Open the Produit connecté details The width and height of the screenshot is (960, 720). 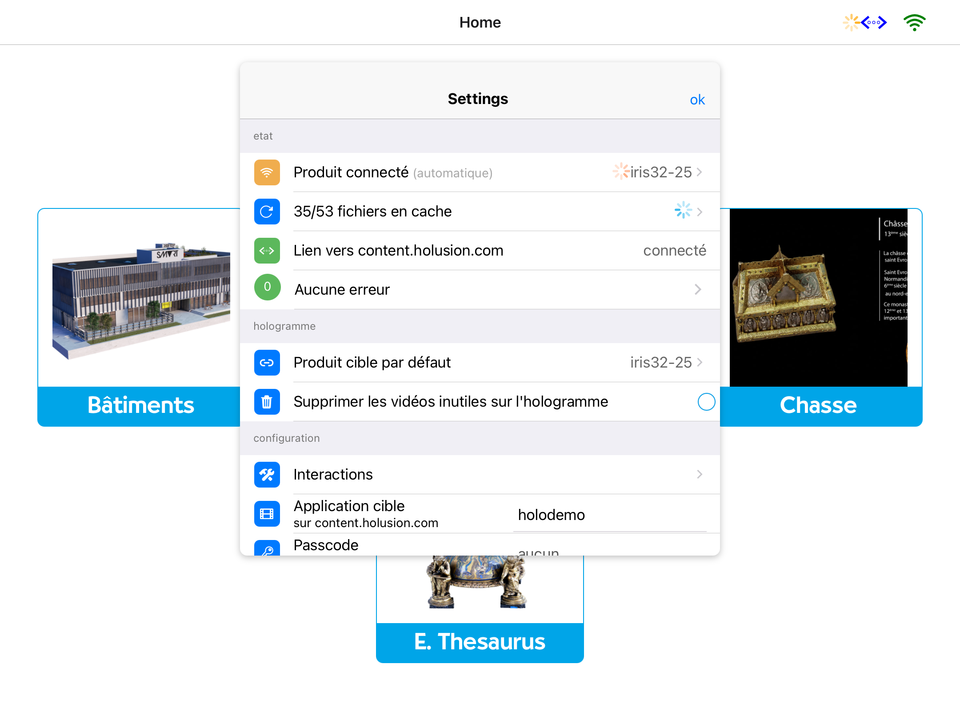[480, 172]
